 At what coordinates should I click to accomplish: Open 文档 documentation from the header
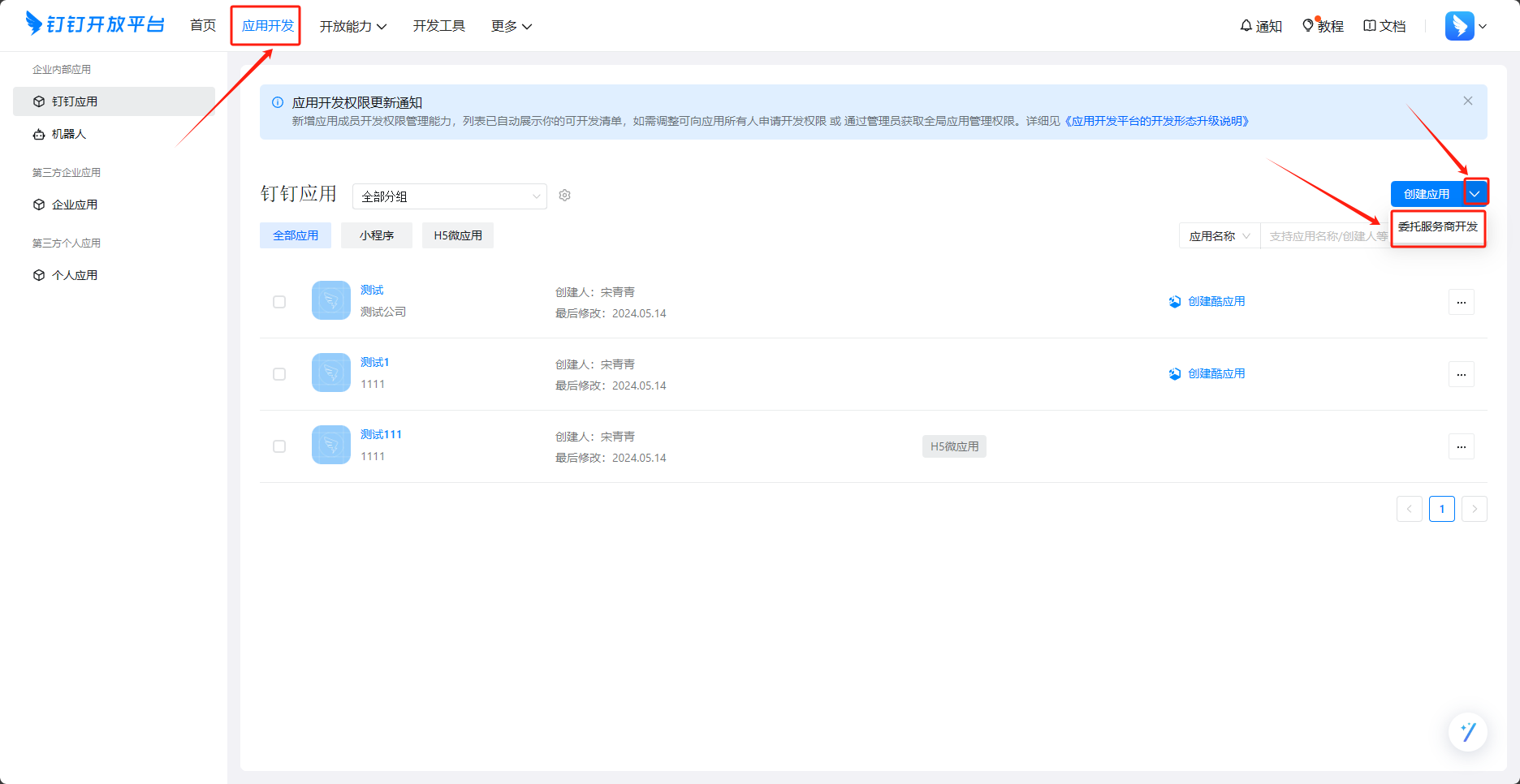tap(1384, 26)
